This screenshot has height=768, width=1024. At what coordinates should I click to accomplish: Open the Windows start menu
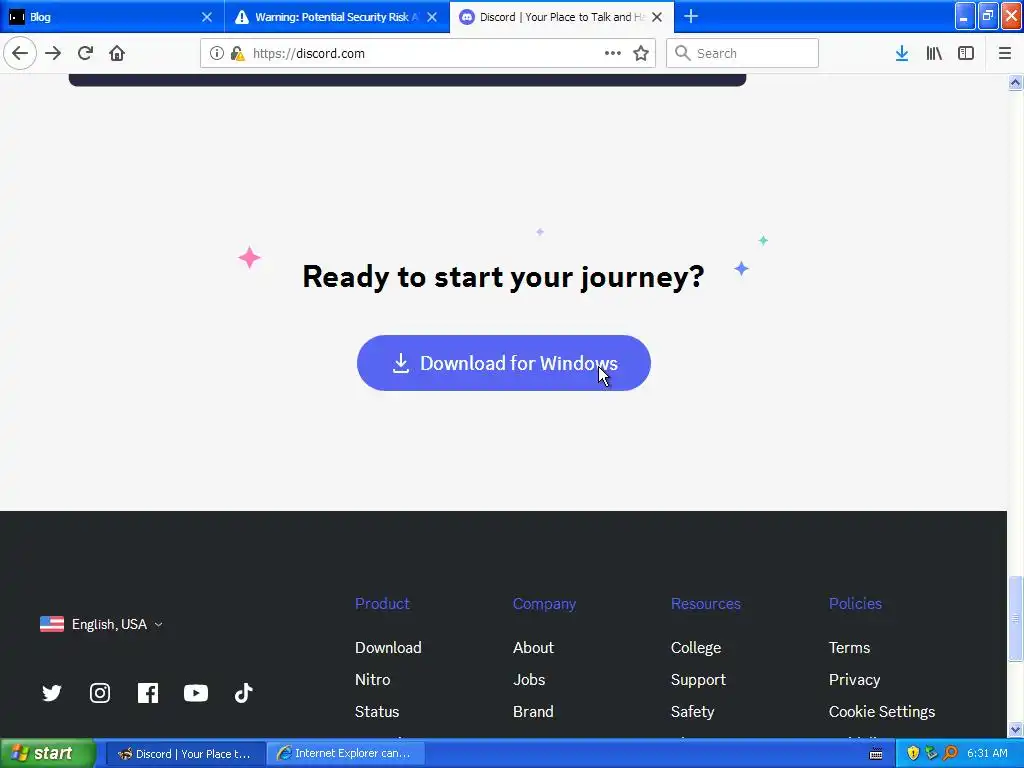[48, 753]
